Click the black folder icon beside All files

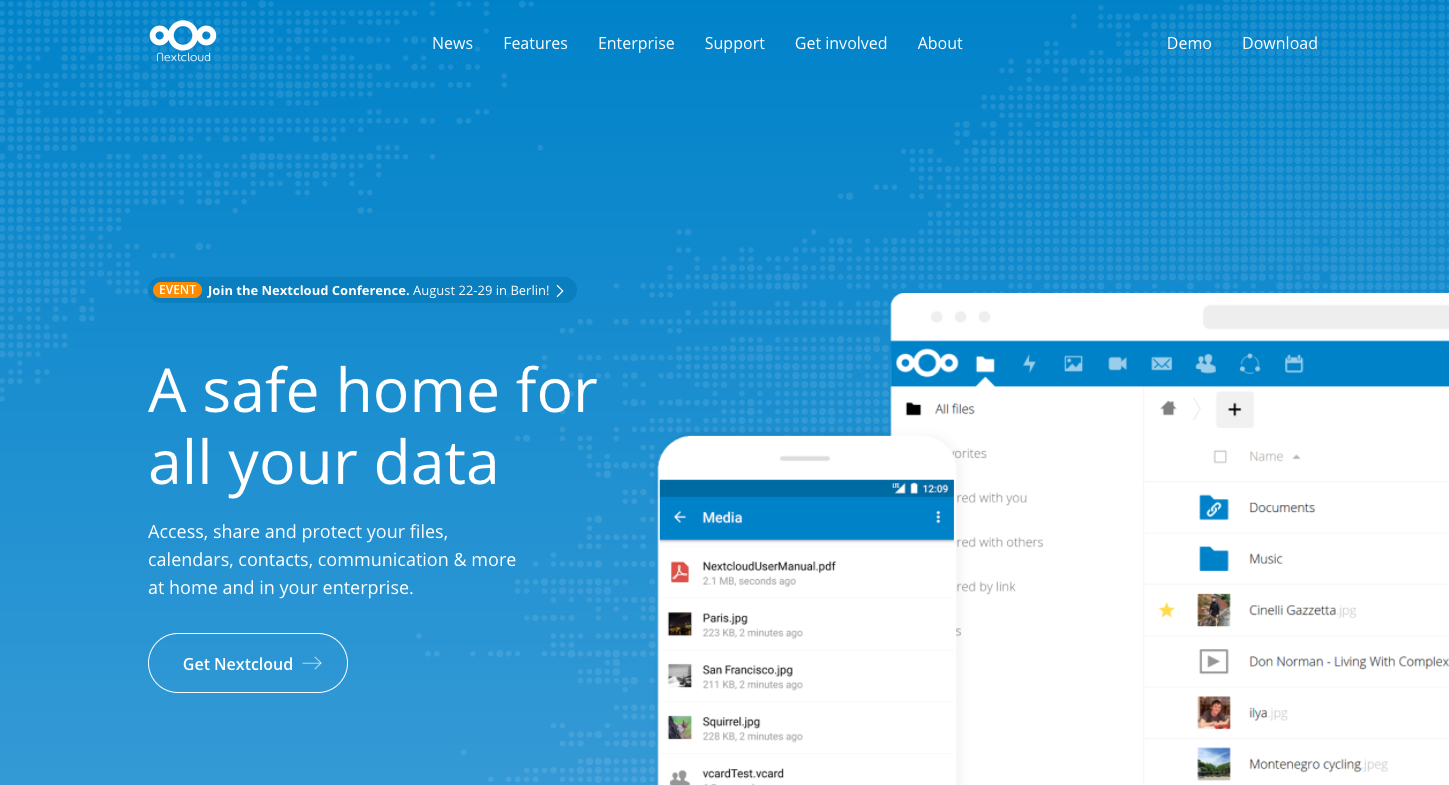[913, 409]
